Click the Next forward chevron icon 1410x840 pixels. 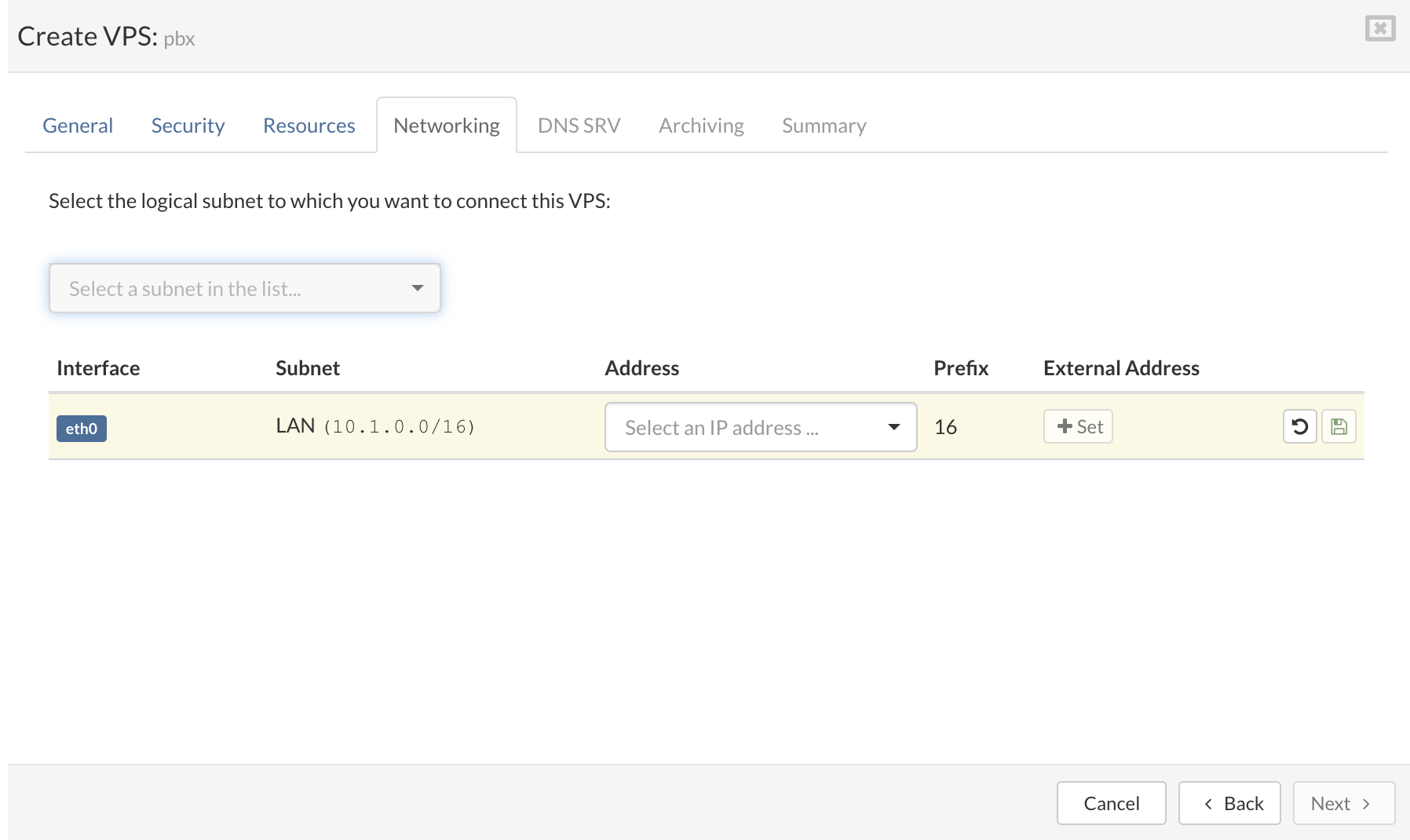1366,804
